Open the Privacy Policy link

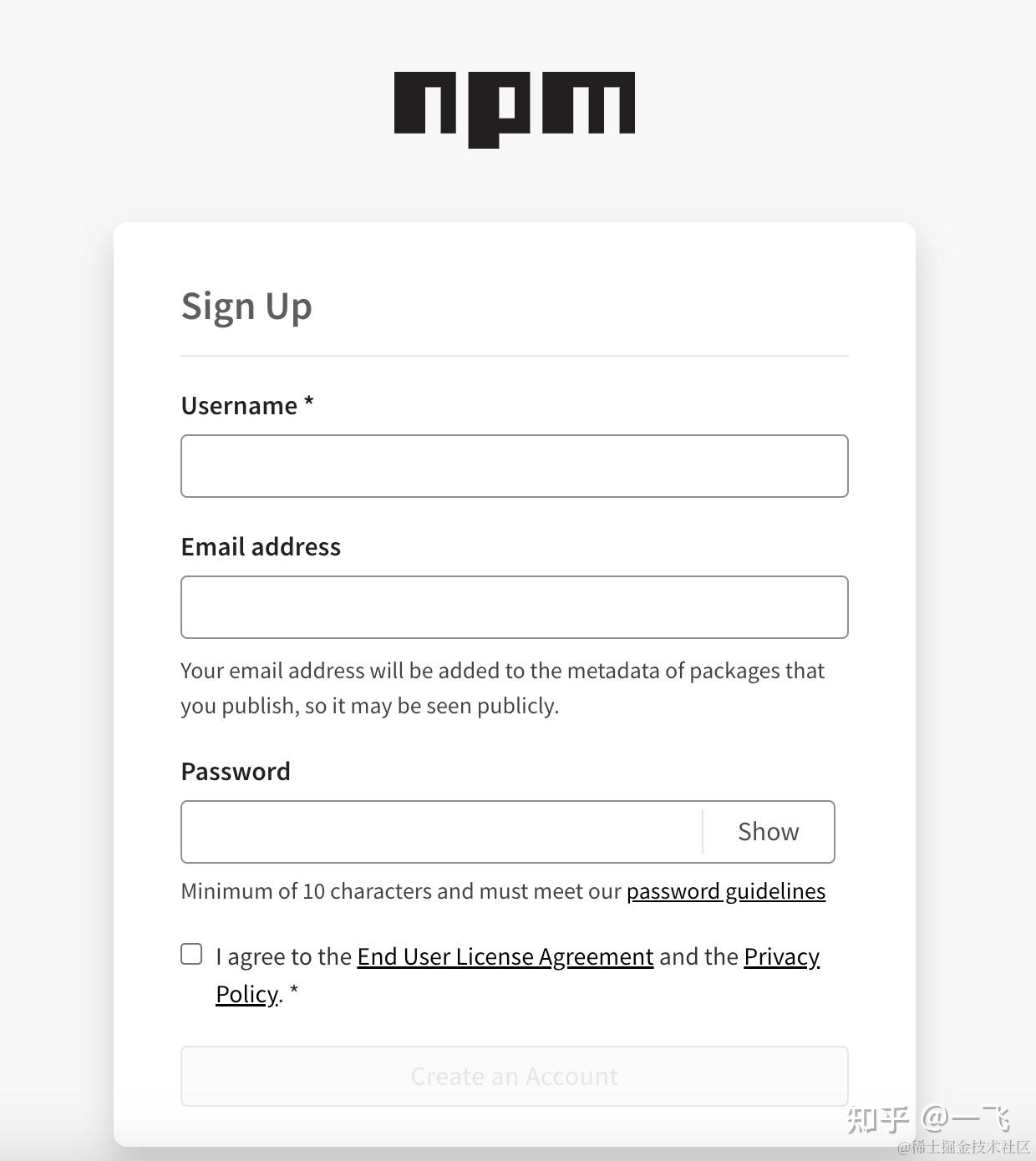781,956
